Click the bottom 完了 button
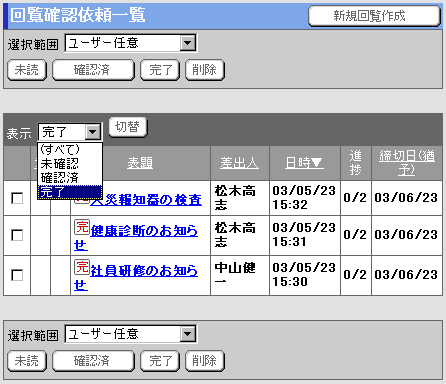This screenshot has width=446, height=384. [x=160, y=361]
